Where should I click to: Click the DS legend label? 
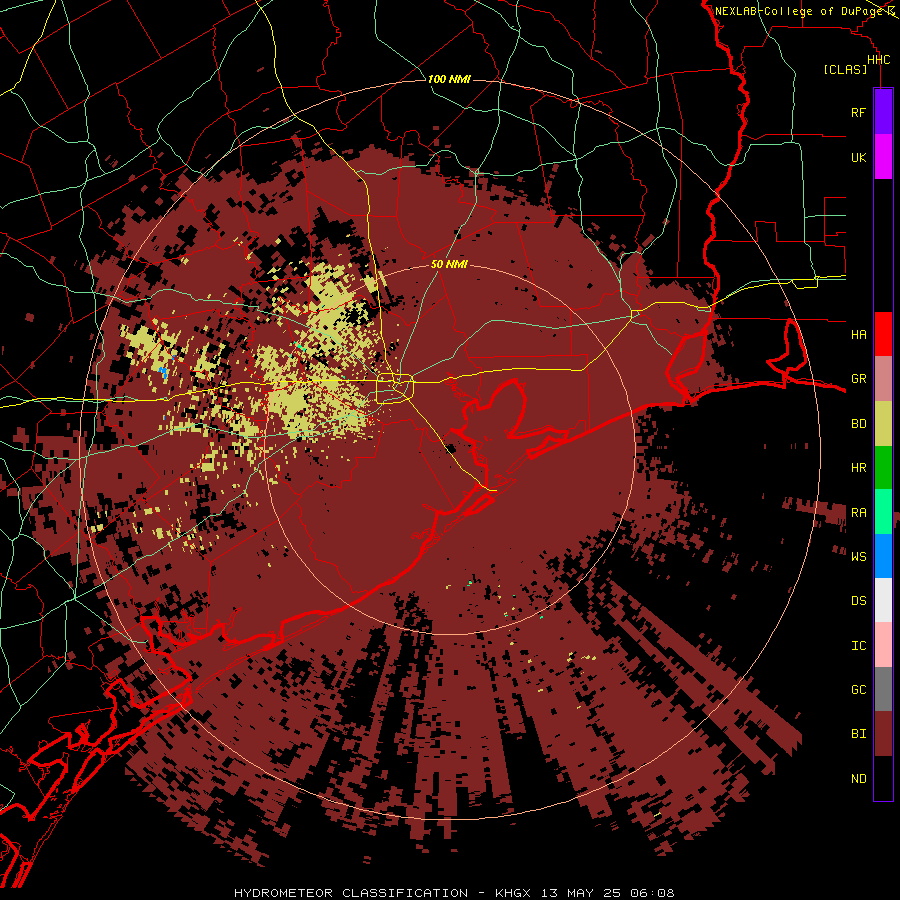point(858,601)
